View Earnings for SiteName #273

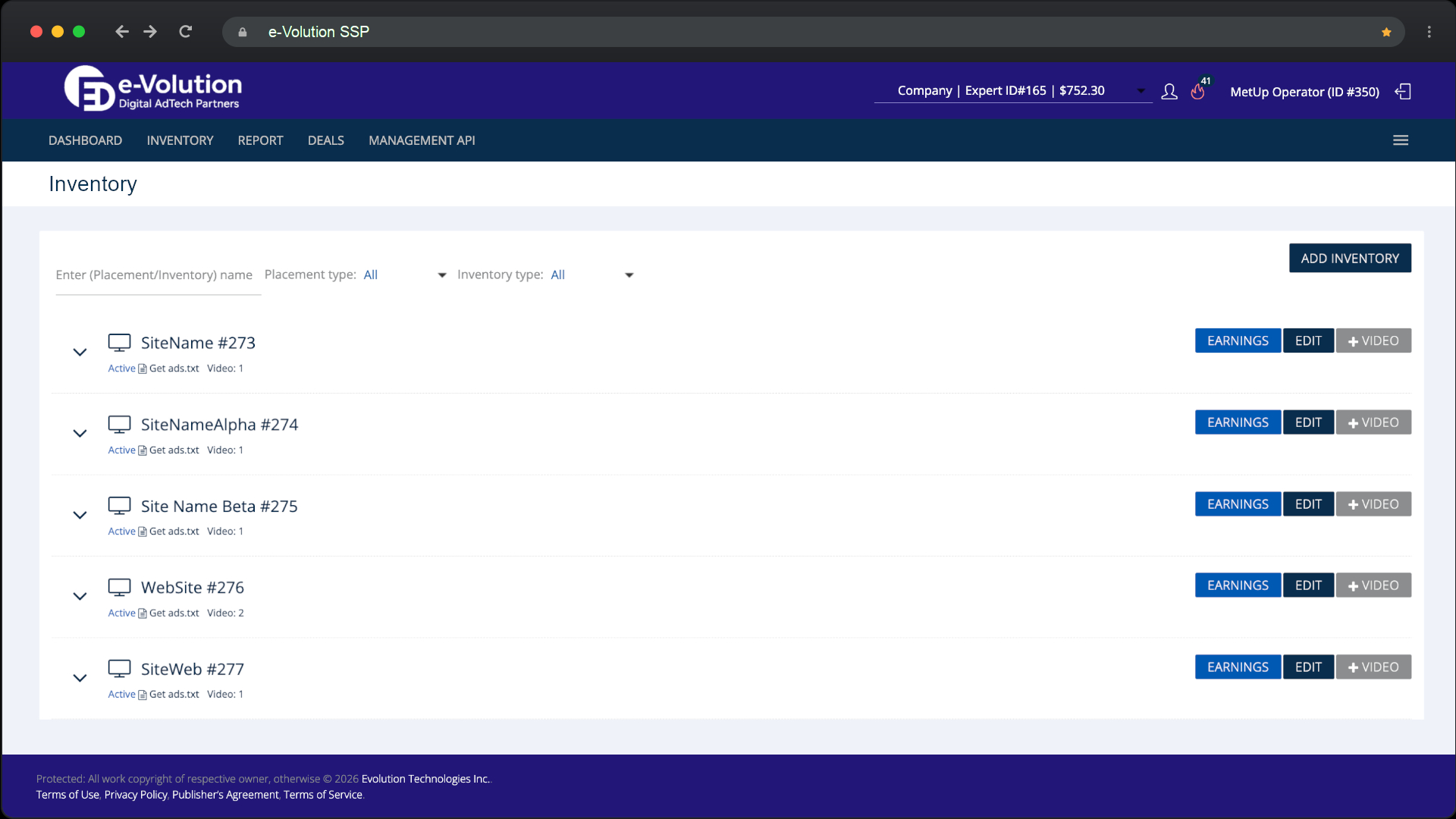[x=1238, y=340]
